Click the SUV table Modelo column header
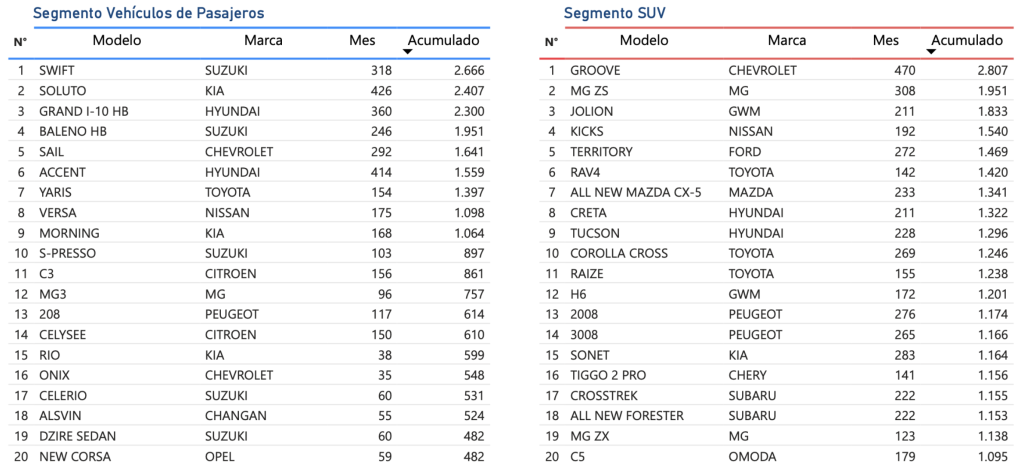This screenshot has width=1024, height=475. click(644, 40)
